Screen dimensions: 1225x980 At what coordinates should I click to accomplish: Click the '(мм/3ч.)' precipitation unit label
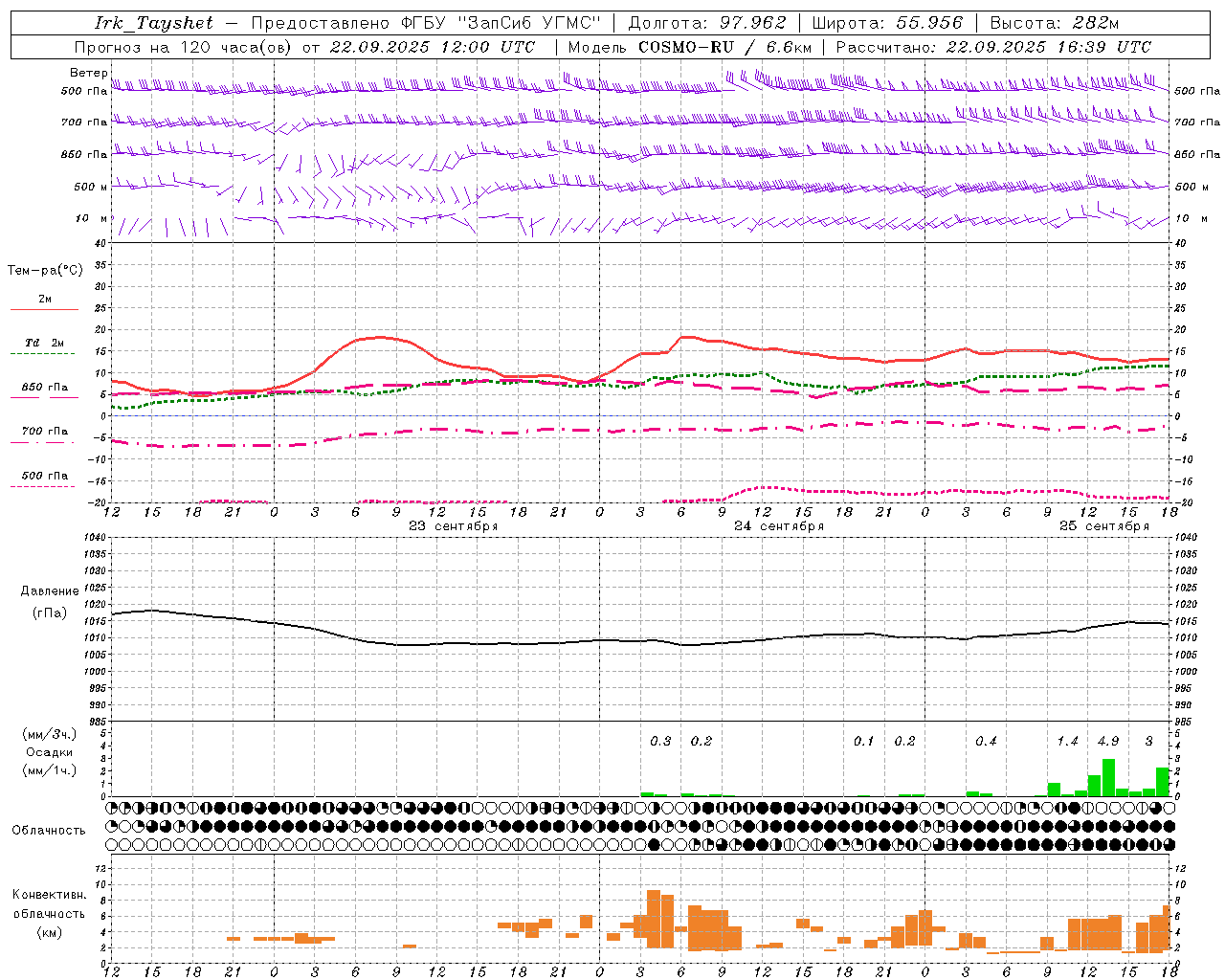pos(49,735)
